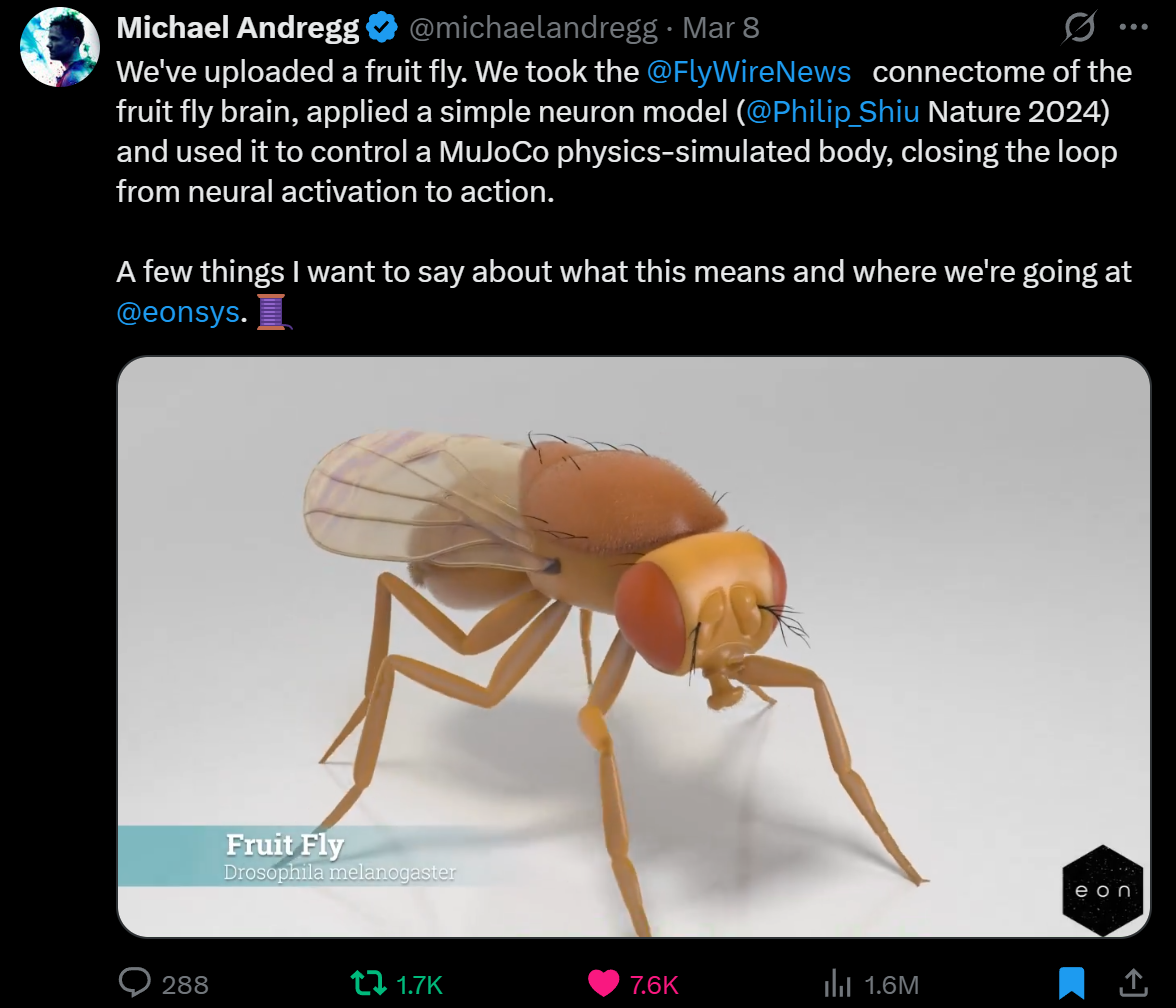This screenshot has width=1176, height=1008.
Task: Open the Mar 8 timestamp link
Action: [720, 27]
